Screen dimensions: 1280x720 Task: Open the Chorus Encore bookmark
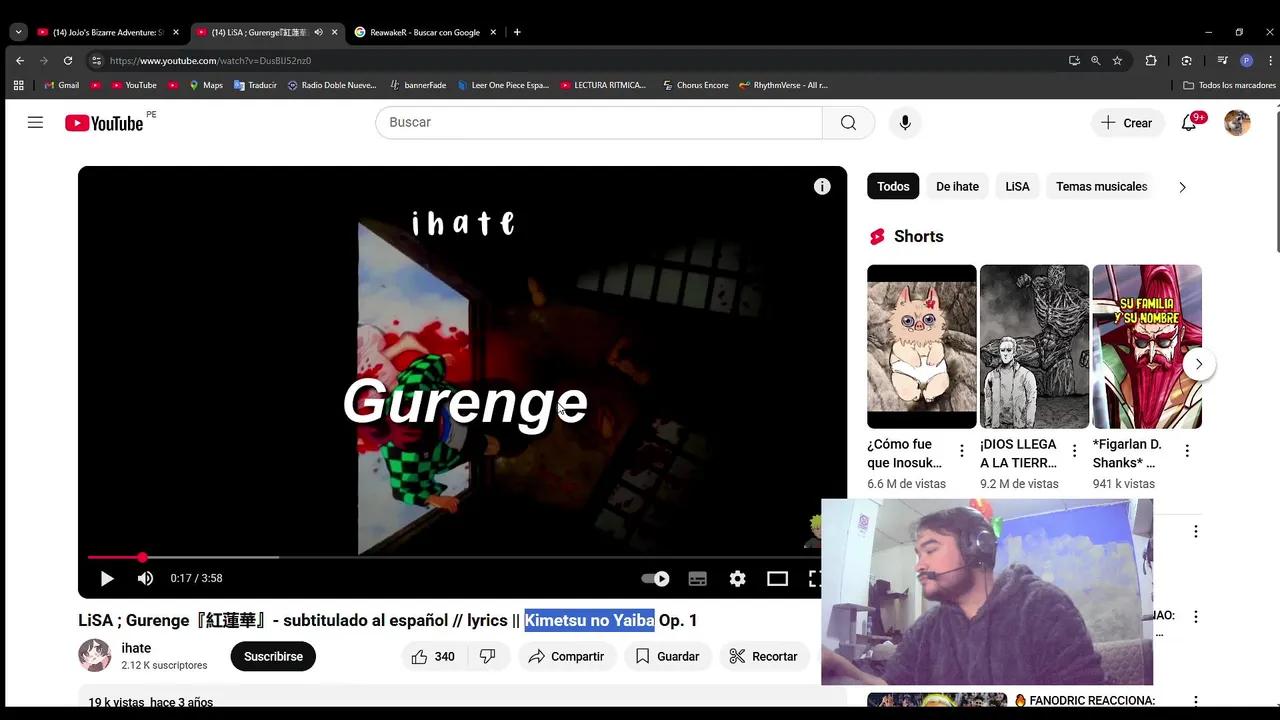tap(695, 85)
